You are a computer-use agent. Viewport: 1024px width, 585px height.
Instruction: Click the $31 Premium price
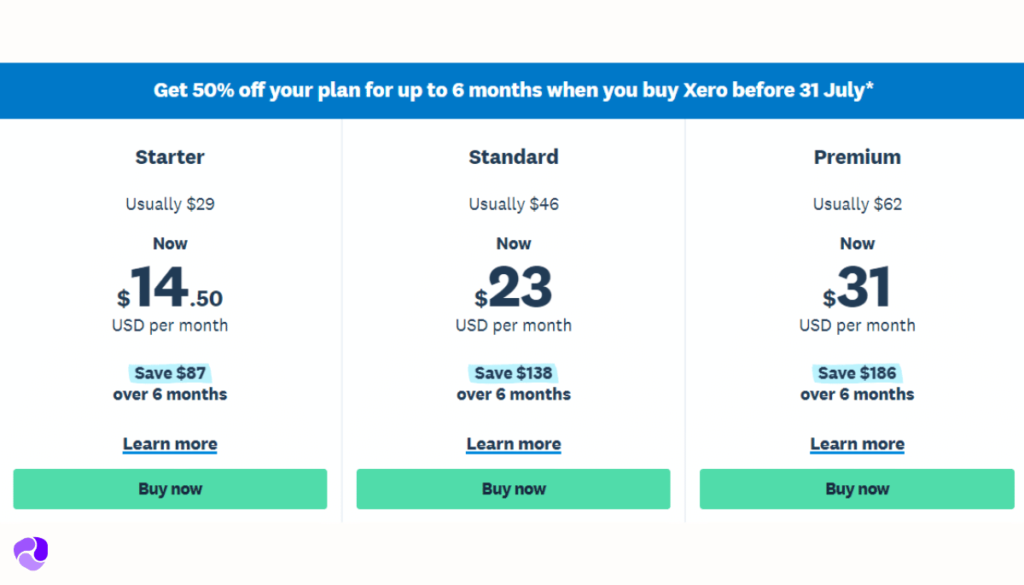(x=857, y=289)
